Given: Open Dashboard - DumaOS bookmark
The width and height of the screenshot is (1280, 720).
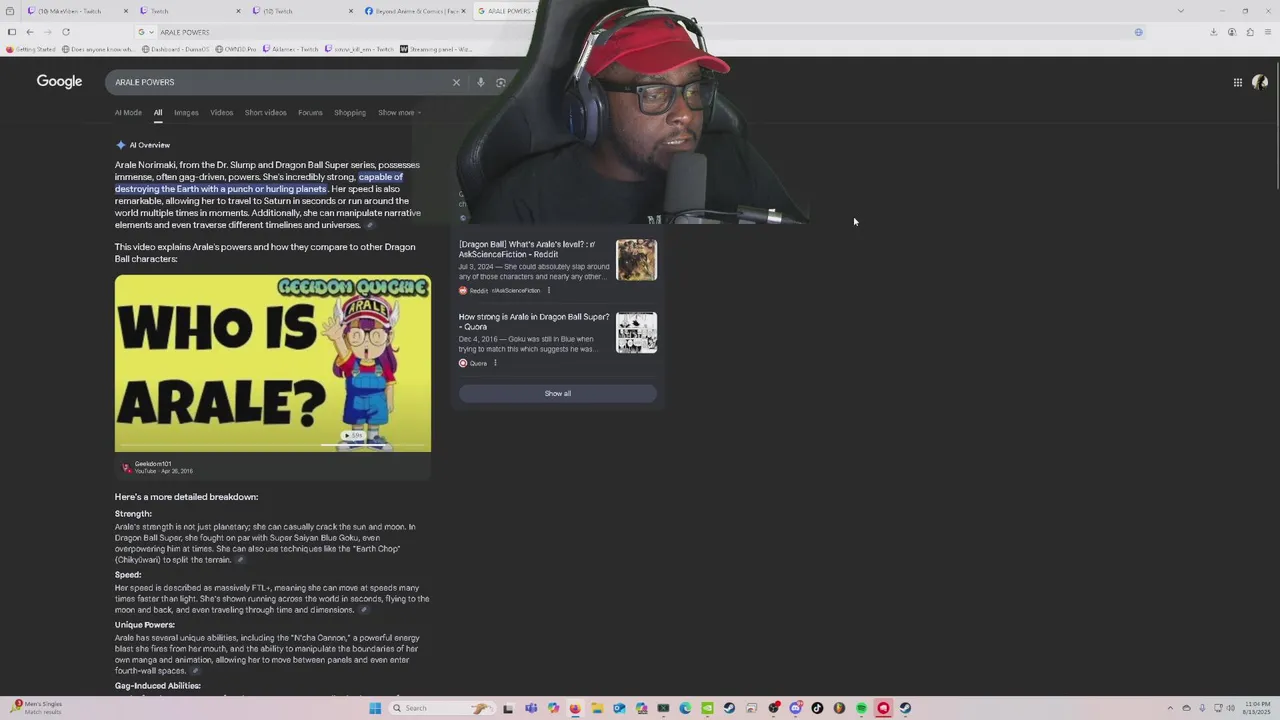Looking at the screenshot, I should point(176,49).
